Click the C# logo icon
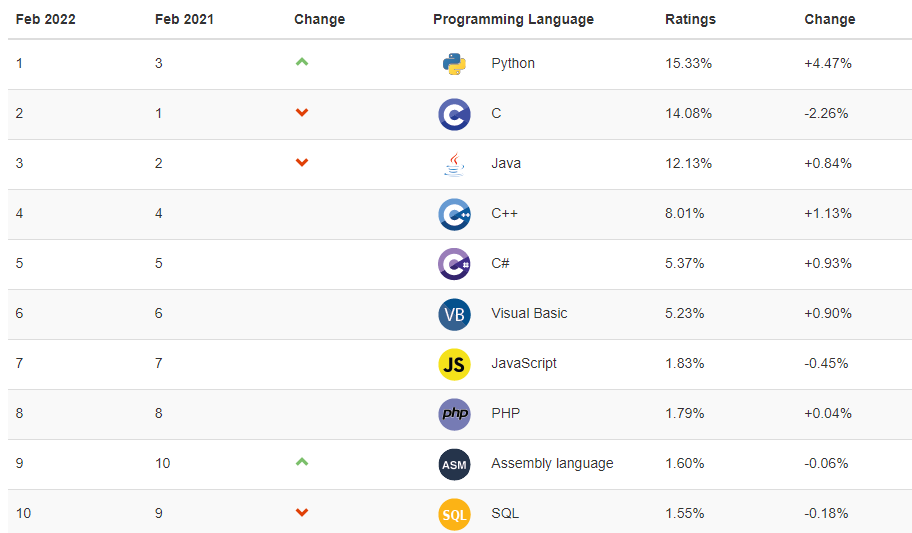The width and height of the screenshot is (912, 533). [454, 264]
